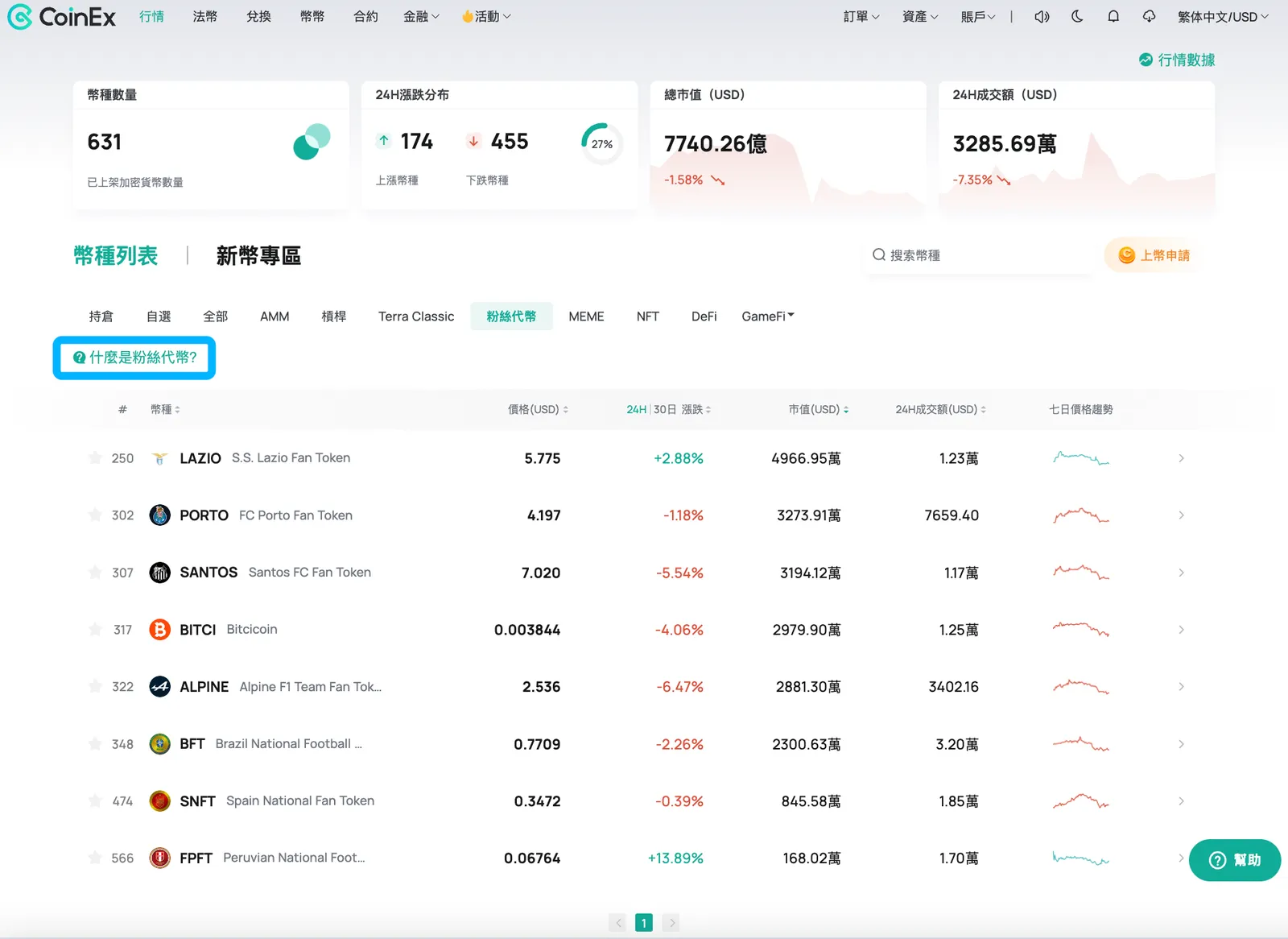The width and height of the screenshot is (1288, 939).
Task: Switch to 30日 change period
Action: coord(665,410)
